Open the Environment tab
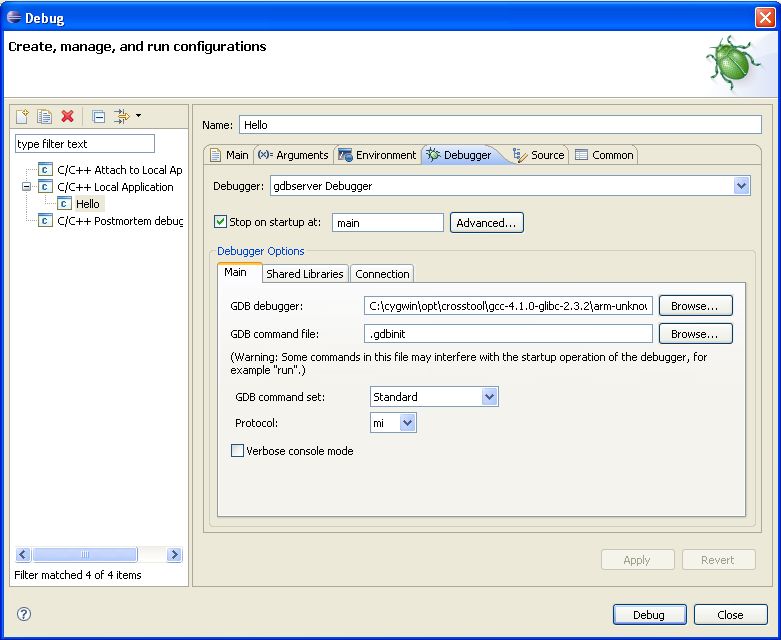 (x=377, y=155)
